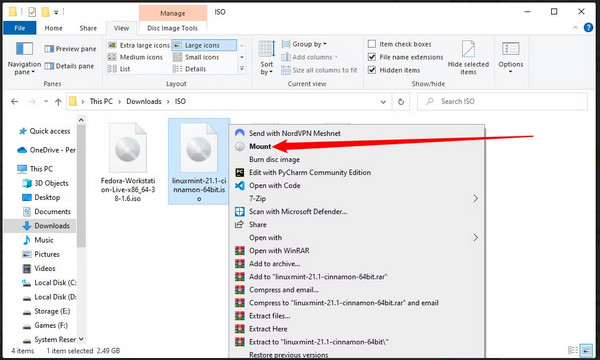
Task: Choose Mount from context menu
Action: tap(260, 146)
